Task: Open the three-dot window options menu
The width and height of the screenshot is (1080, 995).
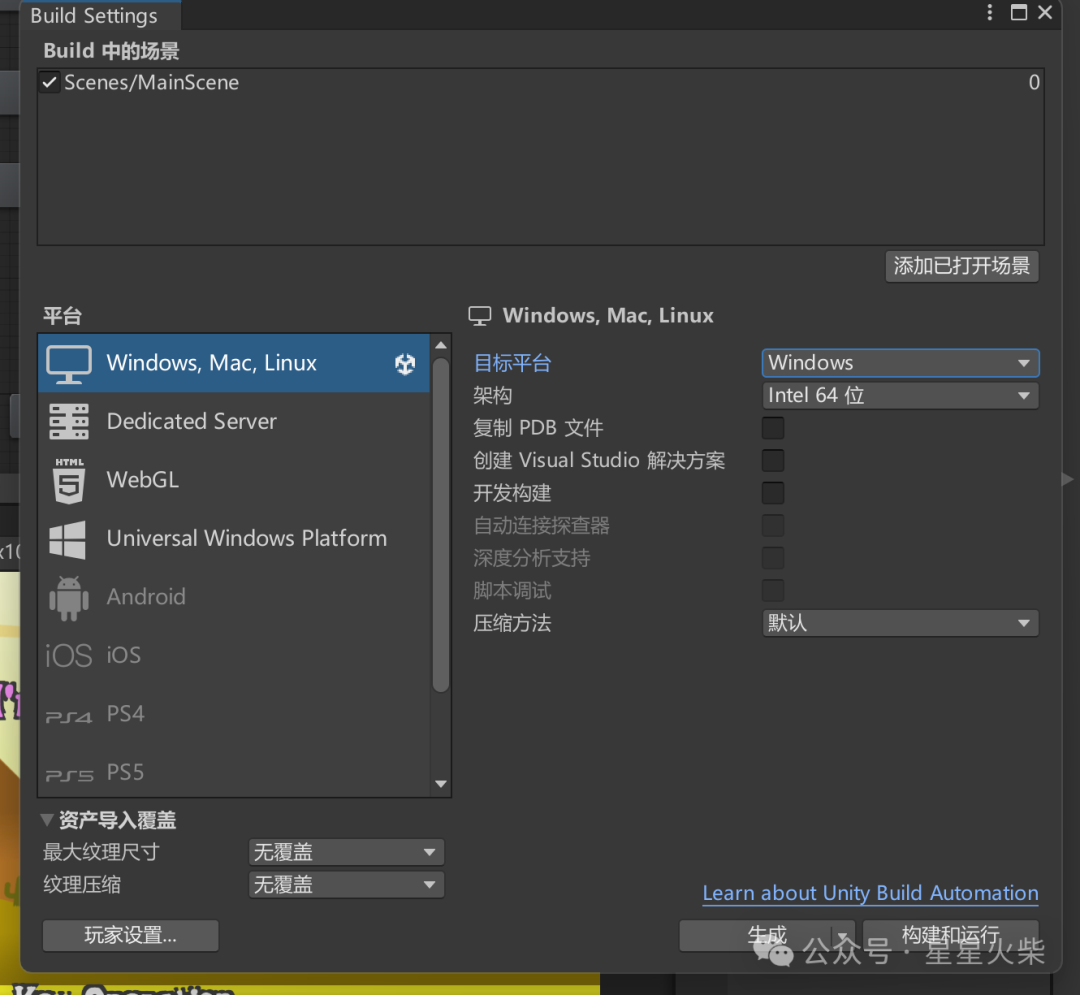Action: click(989, 12)
